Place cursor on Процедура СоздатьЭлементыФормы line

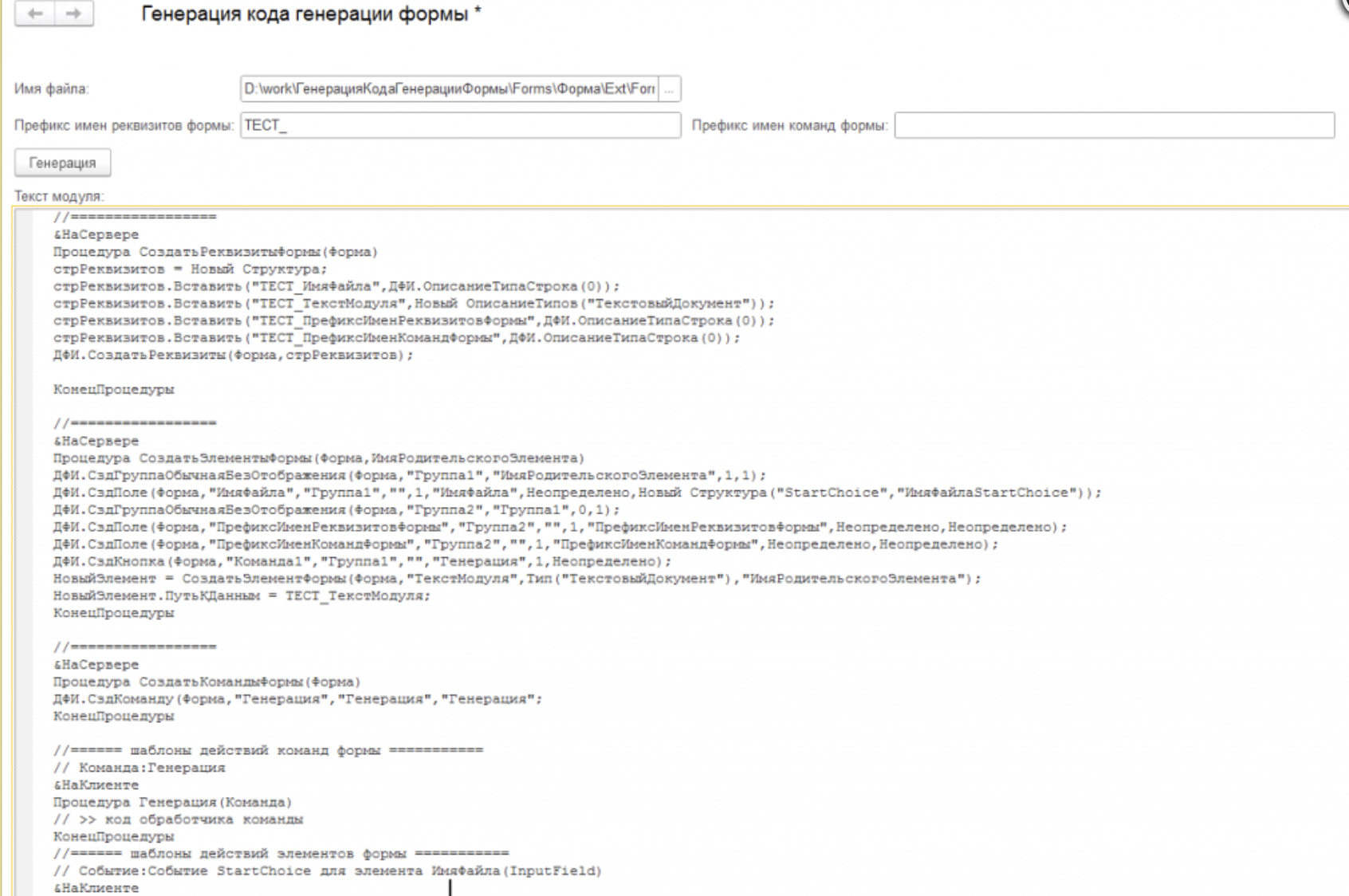[318, 458]
